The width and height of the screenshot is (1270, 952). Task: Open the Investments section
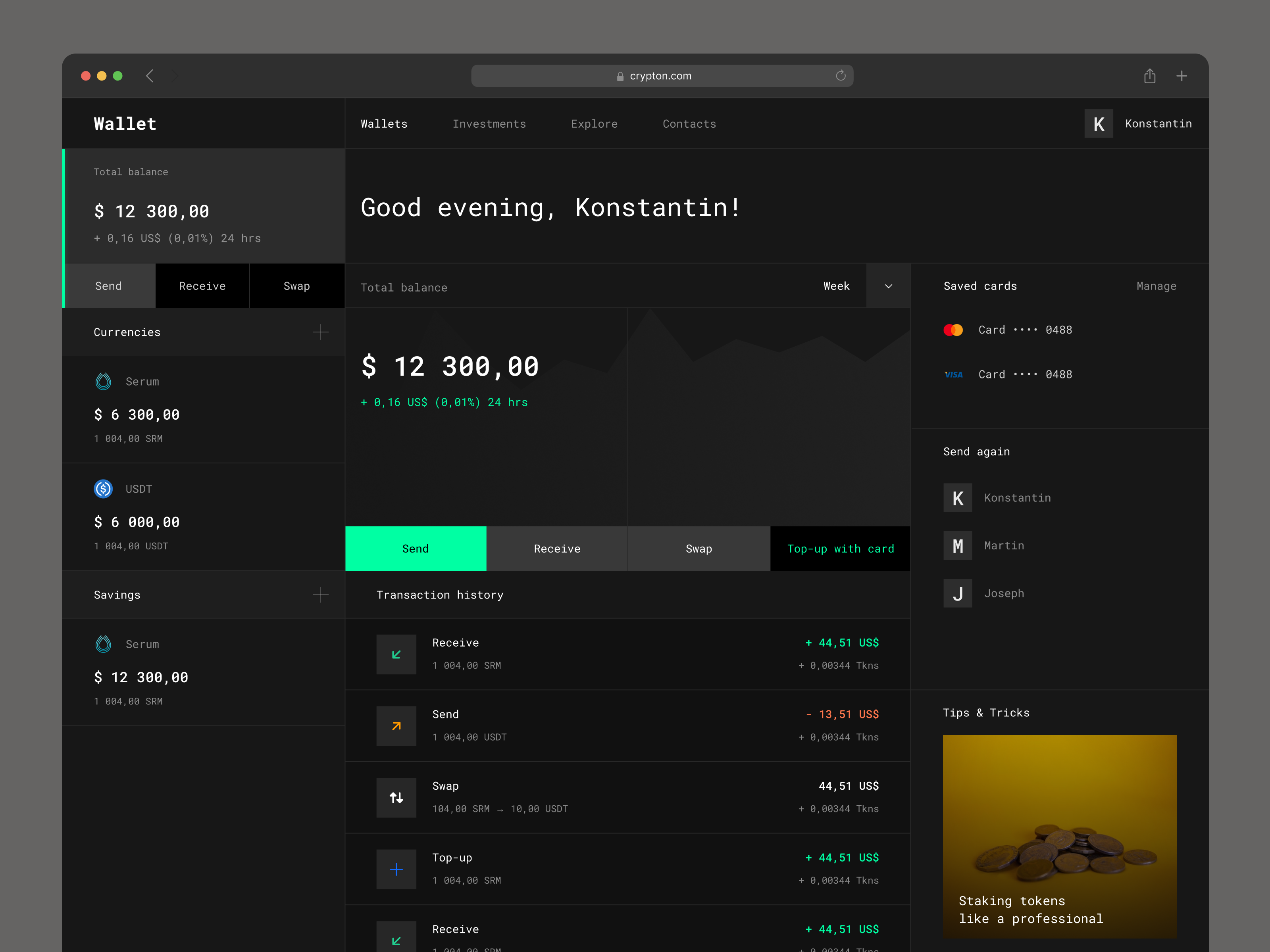click(x=489, y=123)
